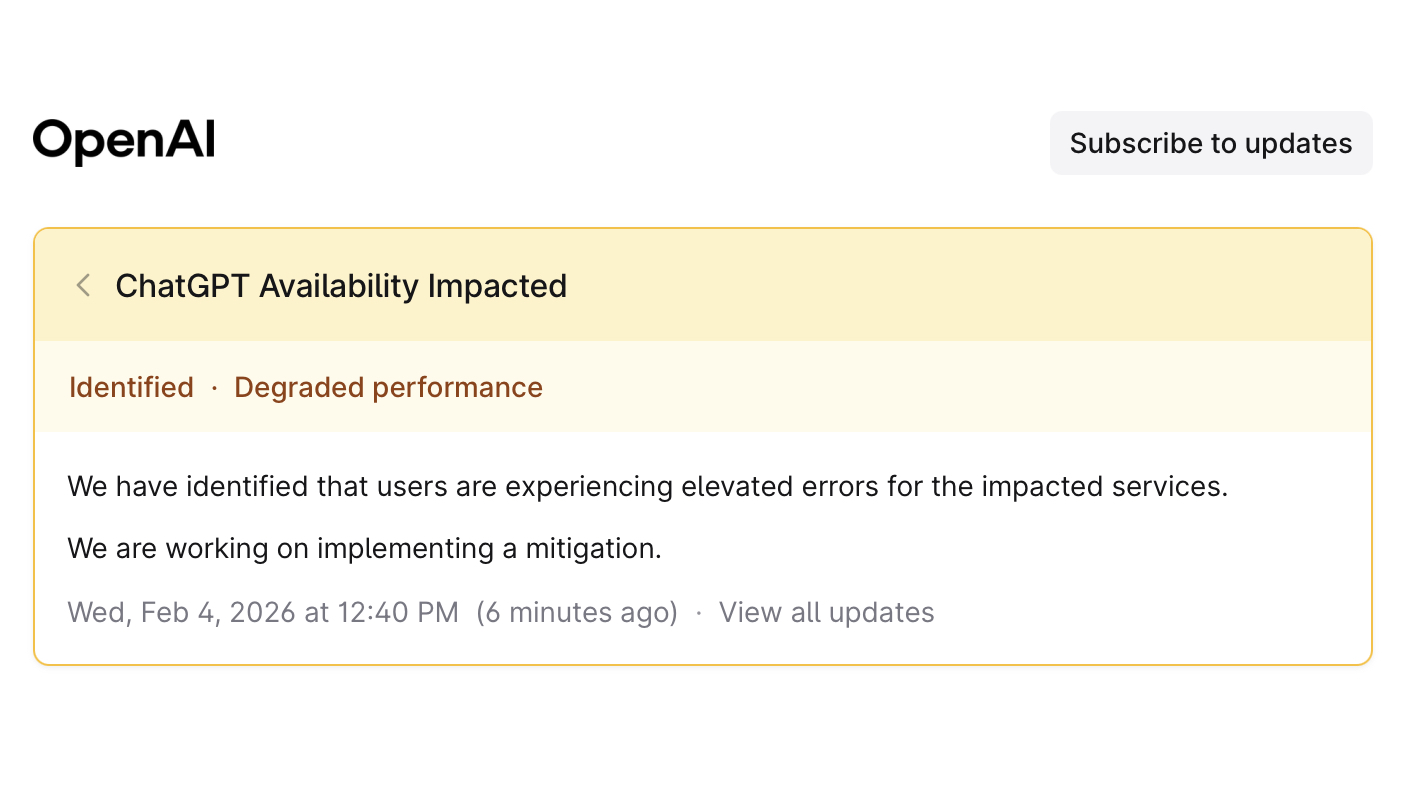Click the separator dot between status labels

pyautogui.click(x=214, y=387)
